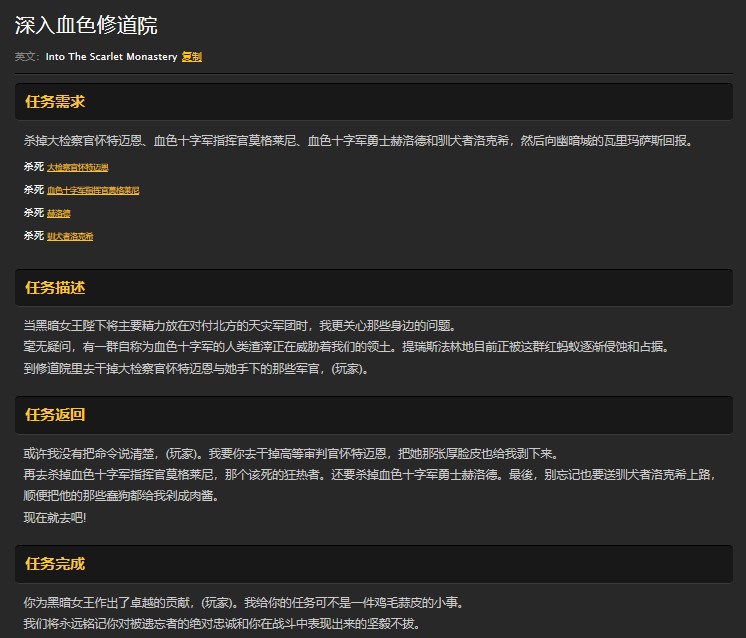Viewport: 746px width, 638px height.
Task: Open the 血色十字军指挥官莫格莱尼 link
Action: [x=93, y=190]
